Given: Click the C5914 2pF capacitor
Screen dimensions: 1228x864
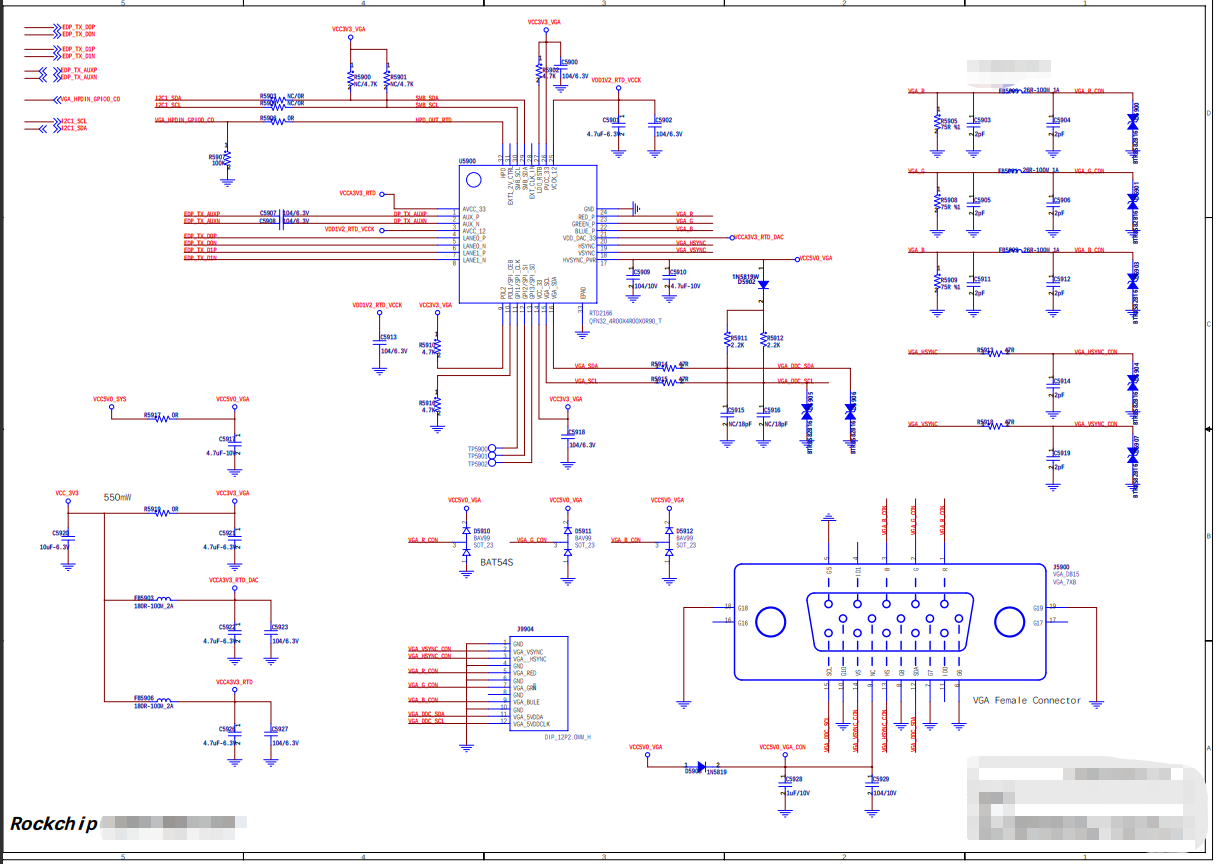Looking at the screenshot, I should (1052, 388).
